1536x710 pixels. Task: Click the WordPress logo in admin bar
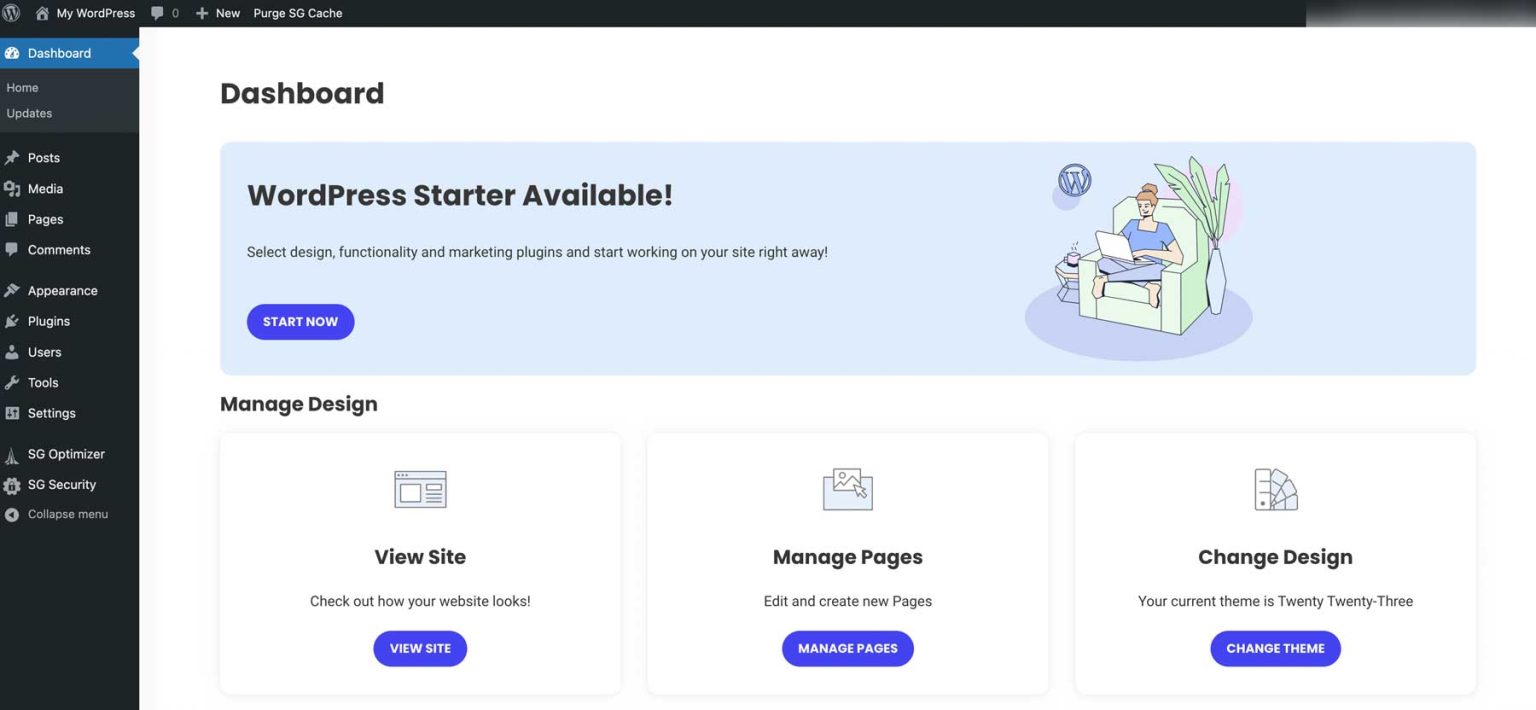point(11,13)
